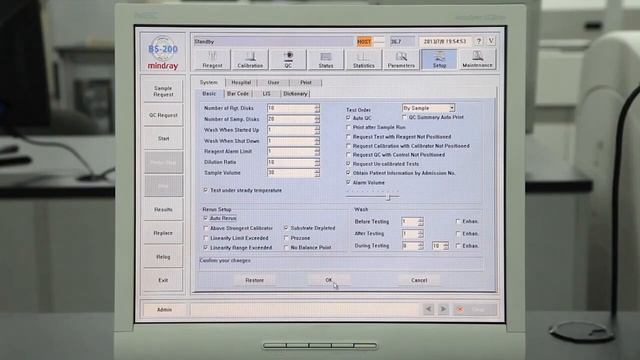Open the Bar Code sub-tab
Screen dimensions: 640x360
[238, 94]
